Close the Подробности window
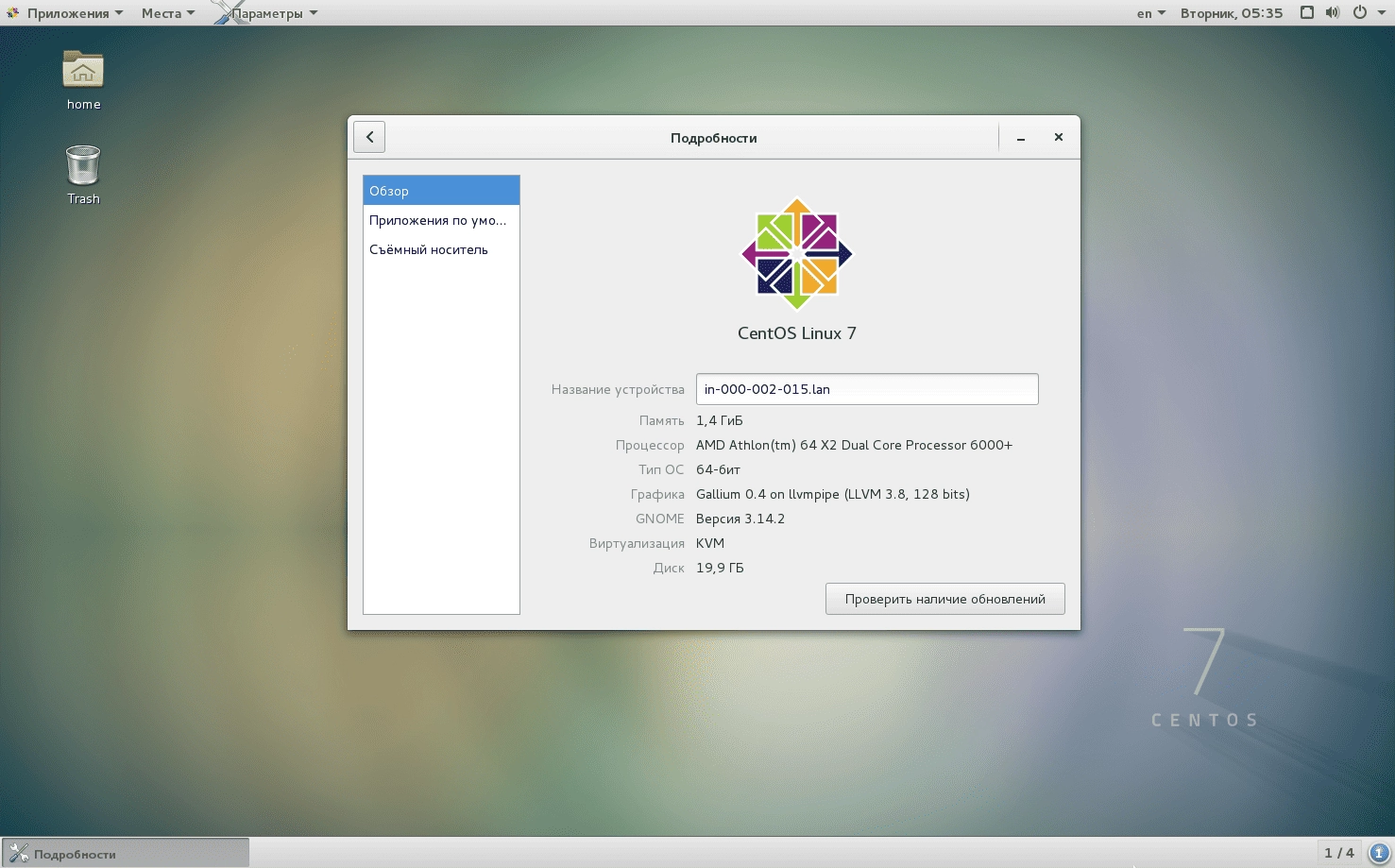This screenshot has width=1395, height=868. (x=1059, y=138)
